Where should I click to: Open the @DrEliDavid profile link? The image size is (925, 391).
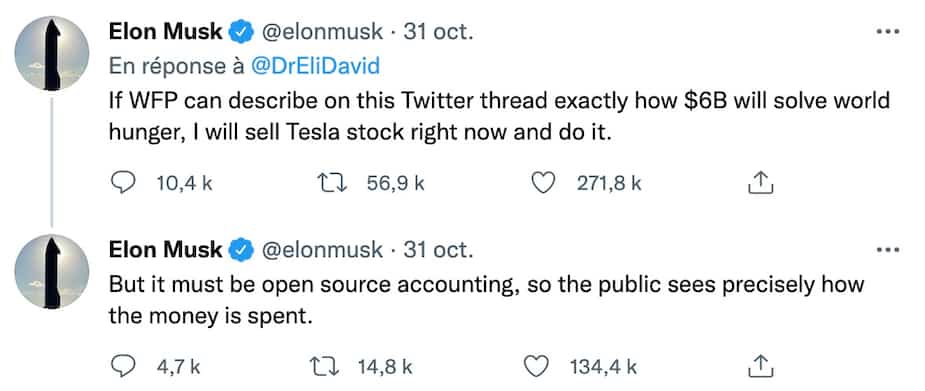[315, 67]
